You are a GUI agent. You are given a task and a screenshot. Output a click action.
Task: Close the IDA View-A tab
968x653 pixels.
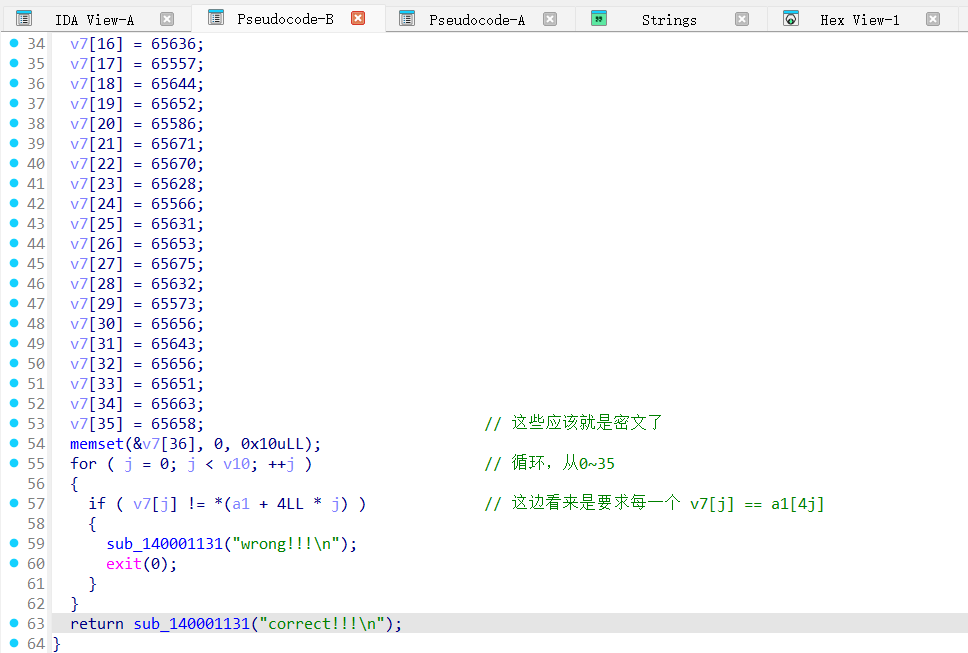click(167, 19)
